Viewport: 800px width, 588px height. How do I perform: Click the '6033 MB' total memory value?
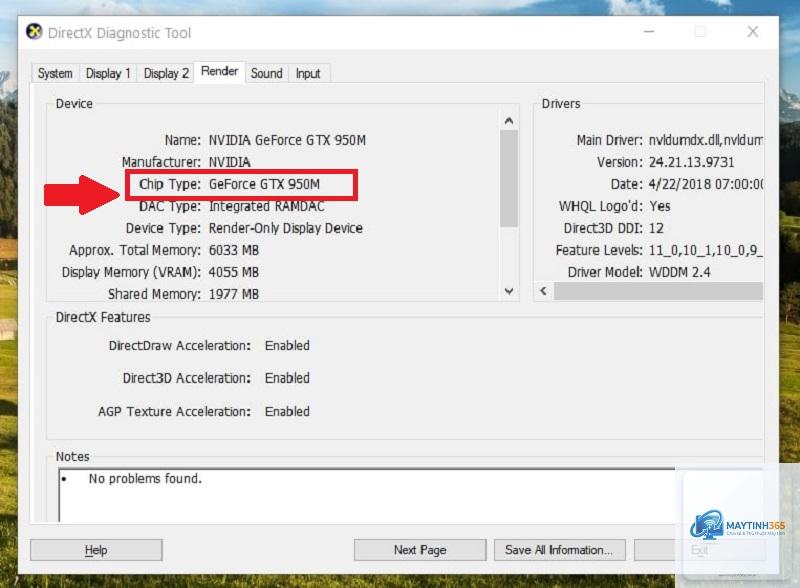point(234,250)
